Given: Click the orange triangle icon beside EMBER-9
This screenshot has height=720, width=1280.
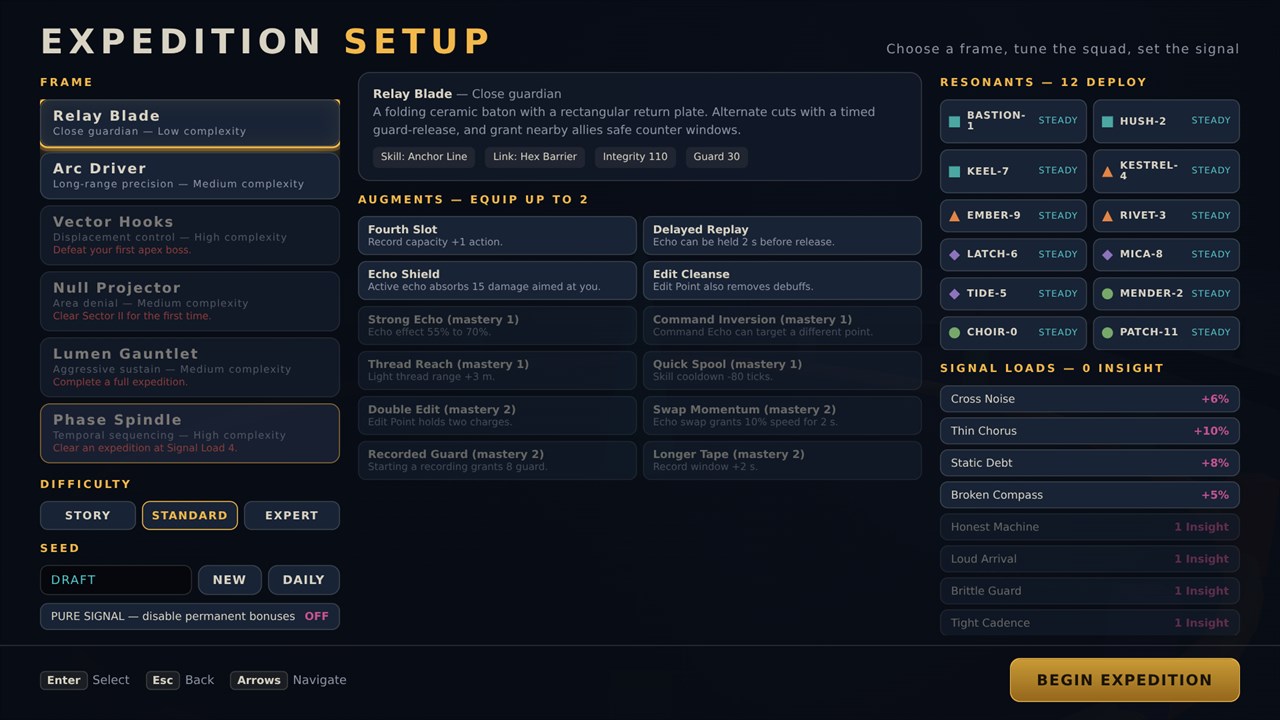Looking at the screenshot, I should pos(954,216).
